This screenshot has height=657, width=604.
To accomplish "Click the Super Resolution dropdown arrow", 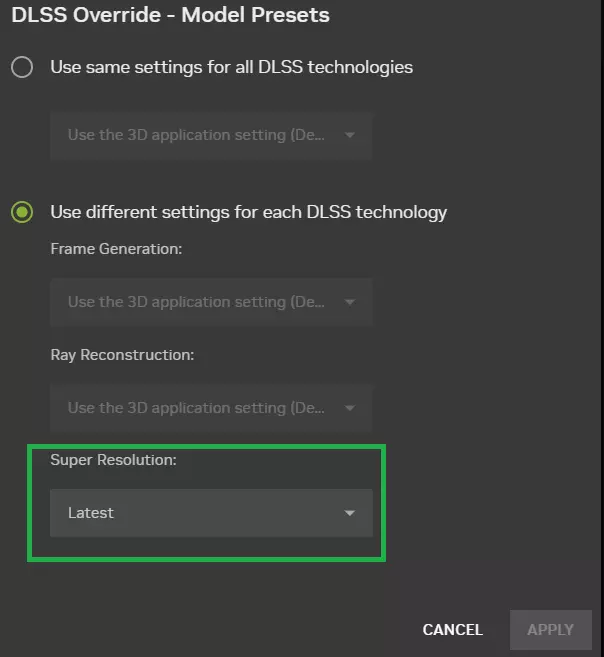I will pos(349,513).
